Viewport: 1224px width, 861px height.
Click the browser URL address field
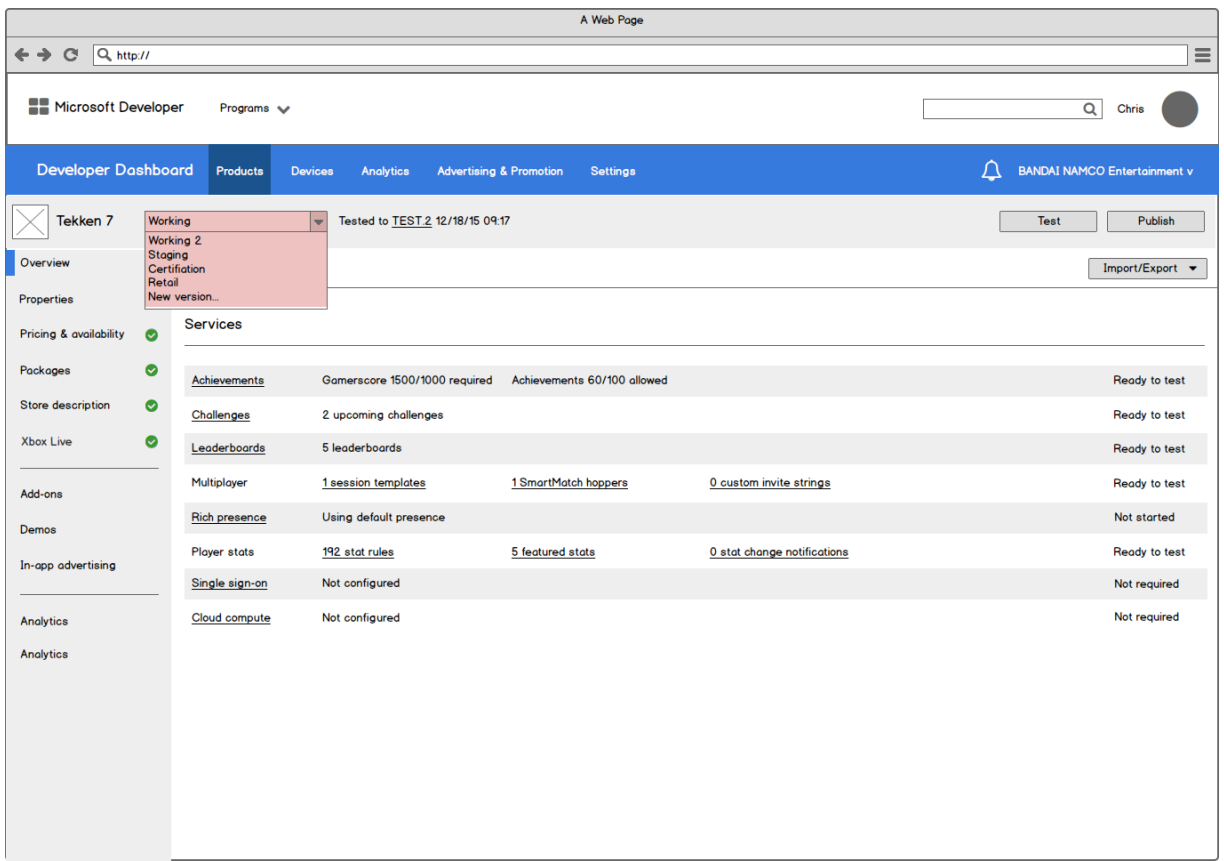click(x=640, y=55)
